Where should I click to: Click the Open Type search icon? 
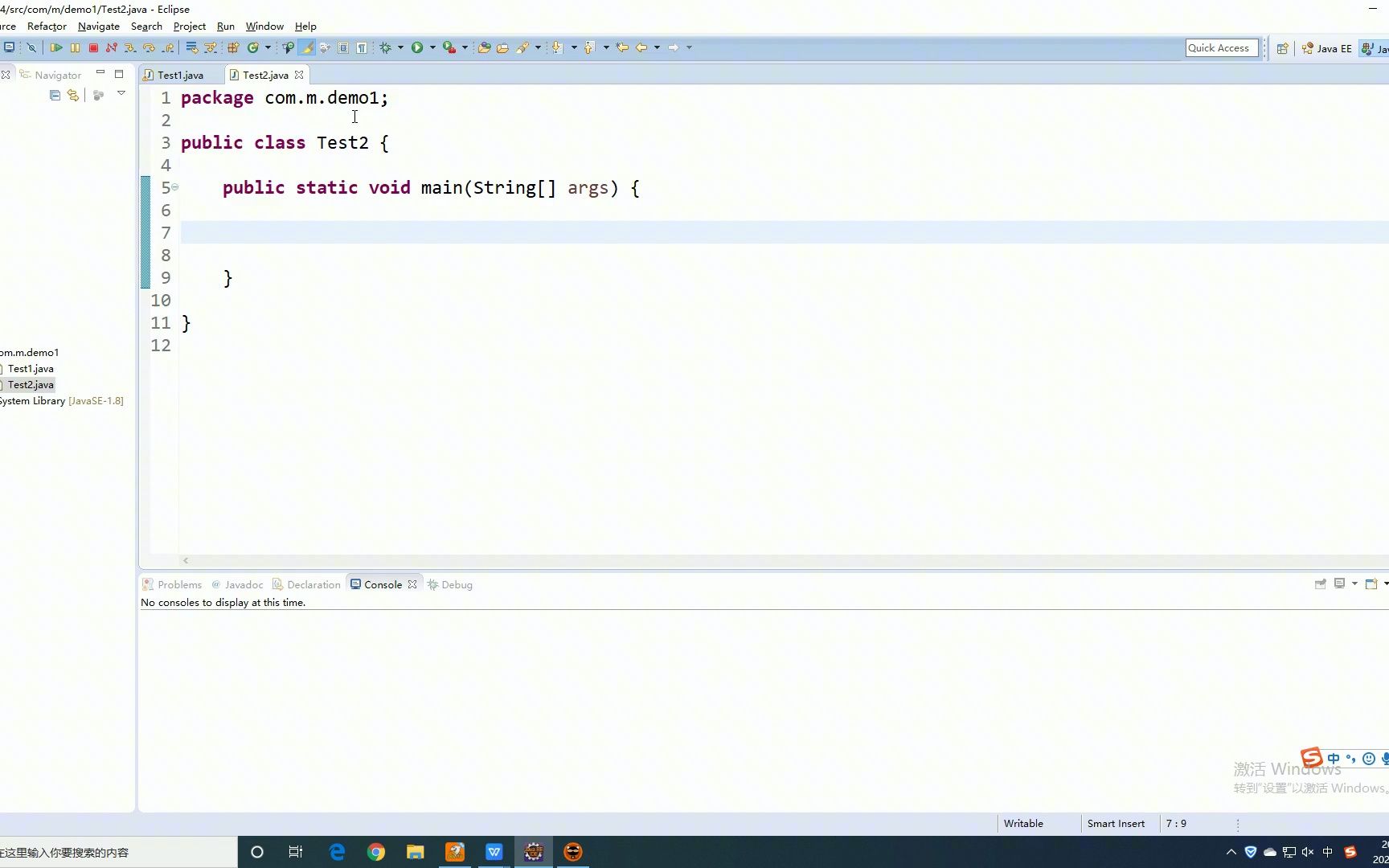coord(288,48)
